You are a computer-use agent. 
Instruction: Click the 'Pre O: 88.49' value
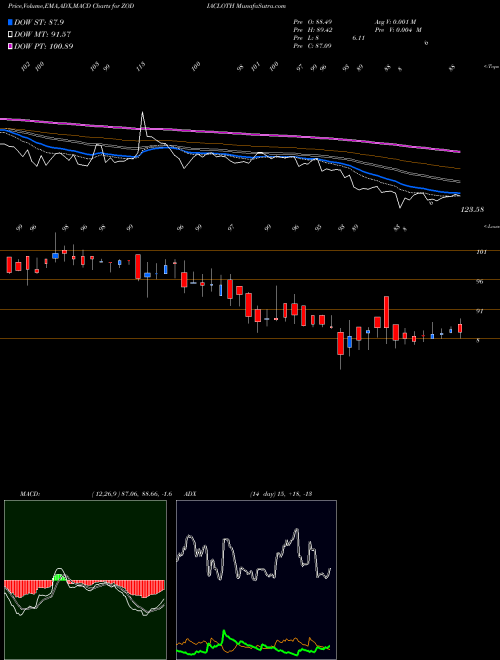point(313,21)
